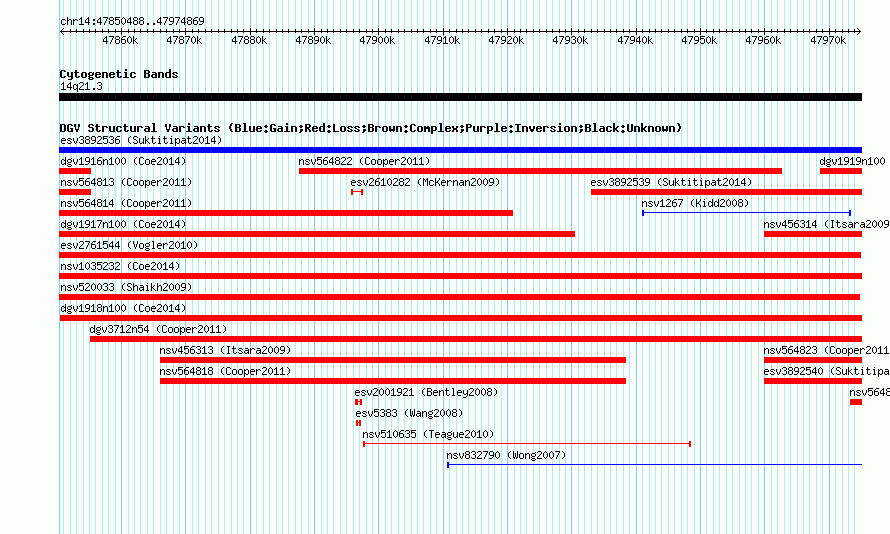
Task: Select the small esv2610282 variant marker
Action: coord(357,192)
